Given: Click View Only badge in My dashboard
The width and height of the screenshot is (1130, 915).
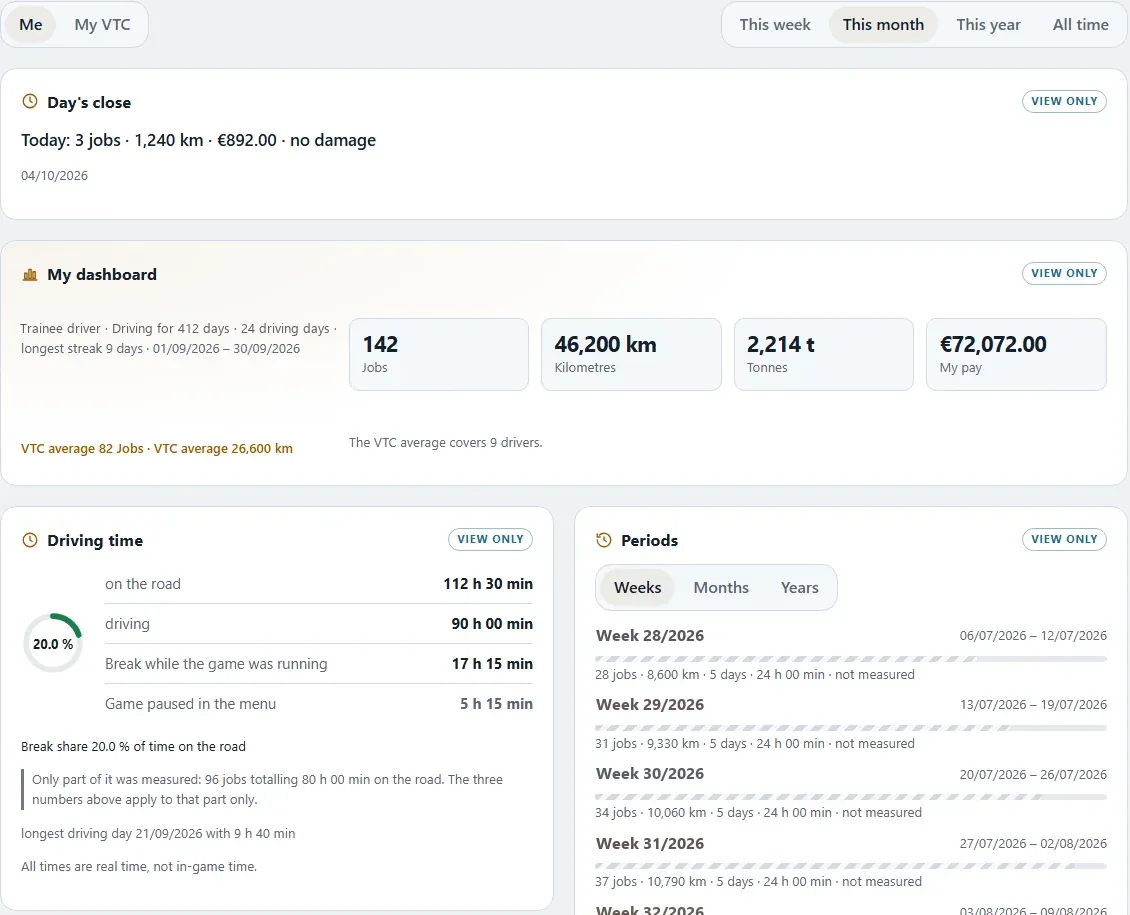Looking at the screenshot, I should 1064,274.
